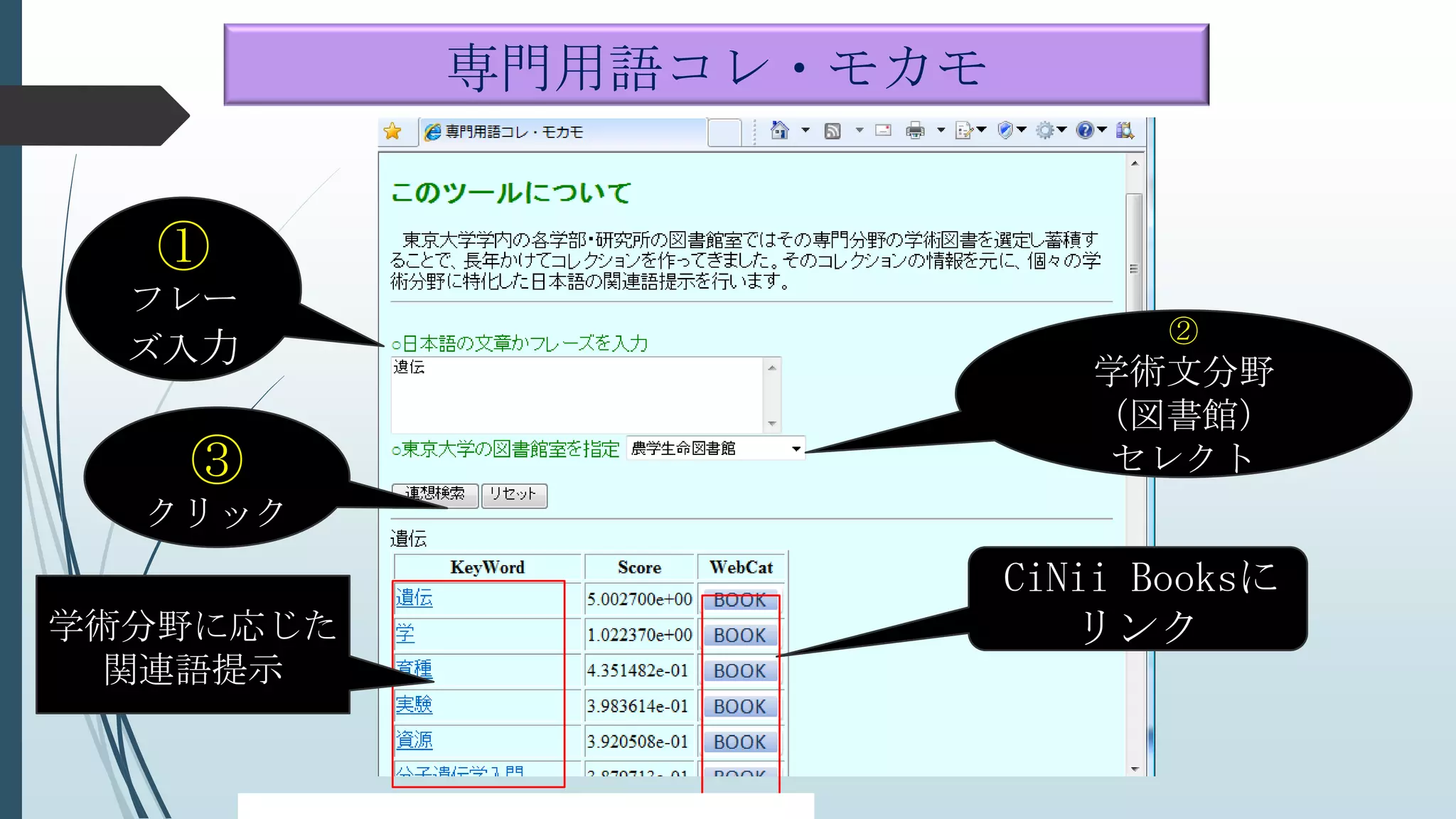Click page scrollbar down arrow
Screen dimensions: 1456x819
pos(1135,769)
